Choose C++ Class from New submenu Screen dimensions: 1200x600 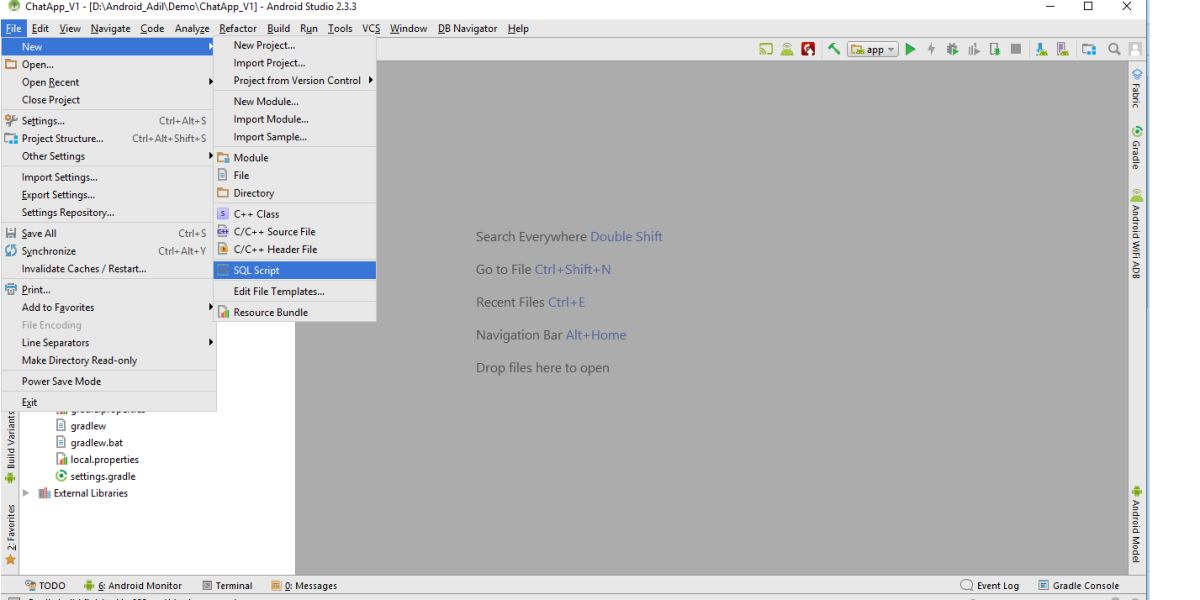pos(295,214)
